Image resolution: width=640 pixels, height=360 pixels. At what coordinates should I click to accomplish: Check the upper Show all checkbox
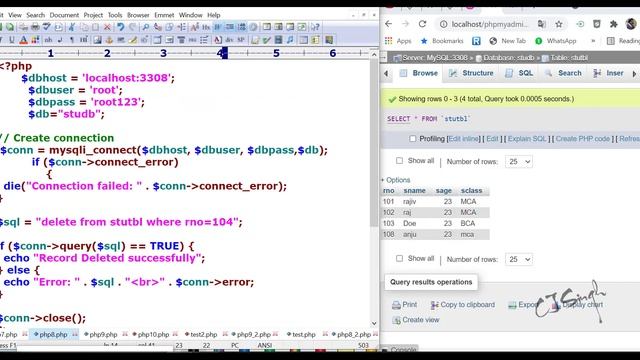pos(399,161)
